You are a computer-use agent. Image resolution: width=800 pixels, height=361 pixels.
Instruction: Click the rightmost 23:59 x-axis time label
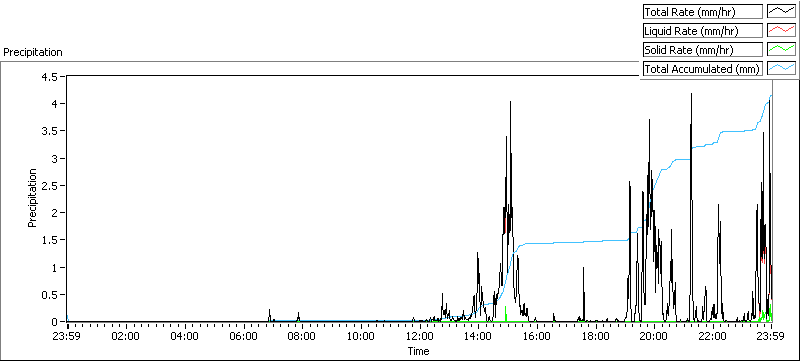tap(771, 336)
